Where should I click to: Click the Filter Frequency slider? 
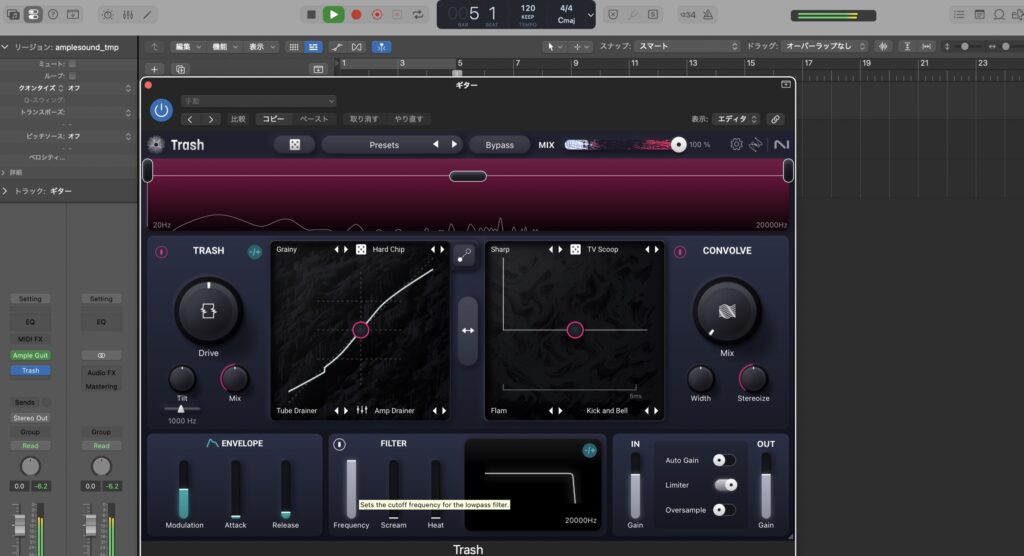tap(351, 489)
